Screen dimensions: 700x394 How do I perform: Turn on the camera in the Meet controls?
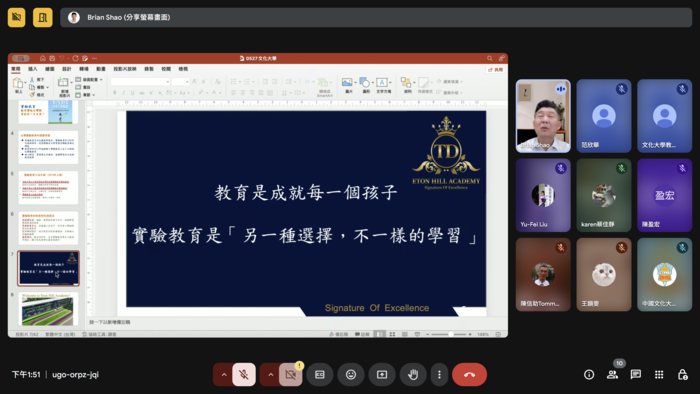tap(291, 374)
